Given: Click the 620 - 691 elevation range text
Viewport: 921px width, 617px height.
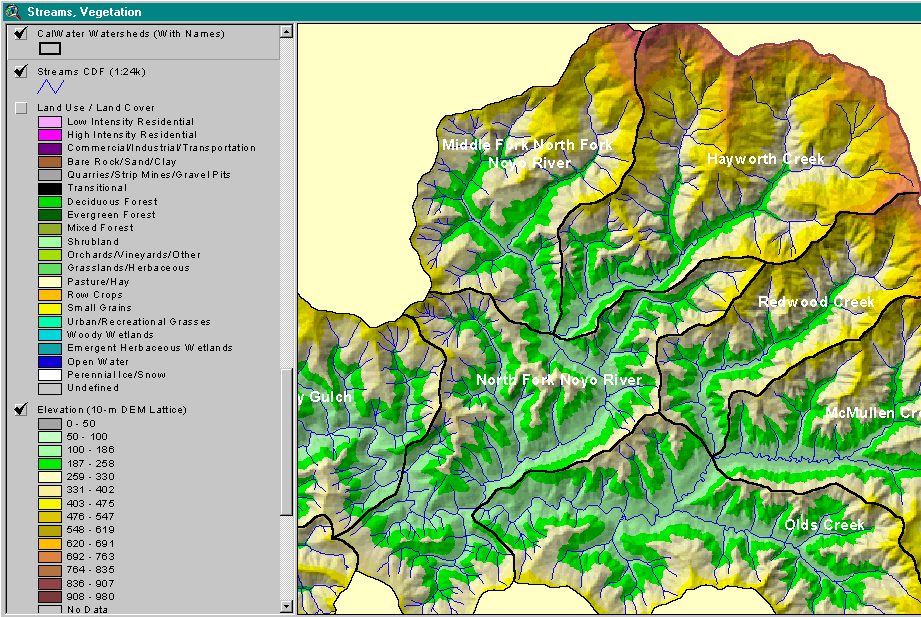Looking at the screenshot, I should coord(90,544).
